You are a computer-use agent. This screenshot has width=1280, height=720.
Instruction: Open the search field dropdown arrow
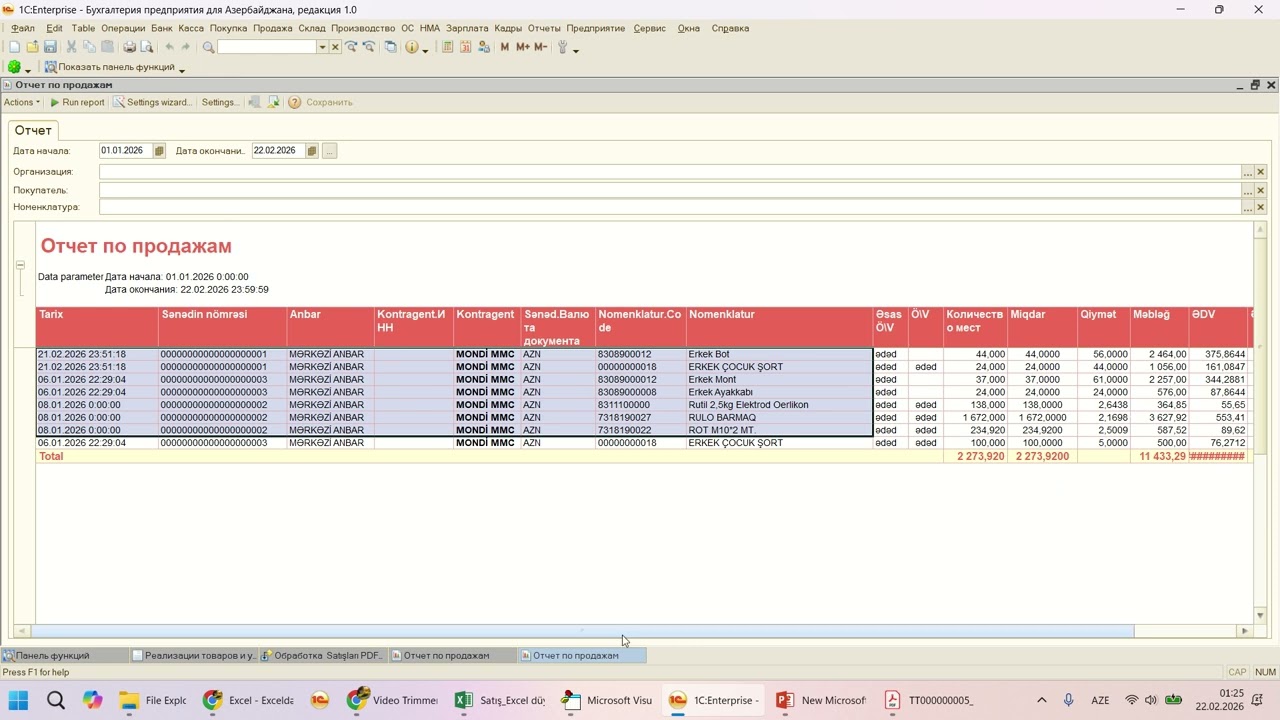pos(322,47)
